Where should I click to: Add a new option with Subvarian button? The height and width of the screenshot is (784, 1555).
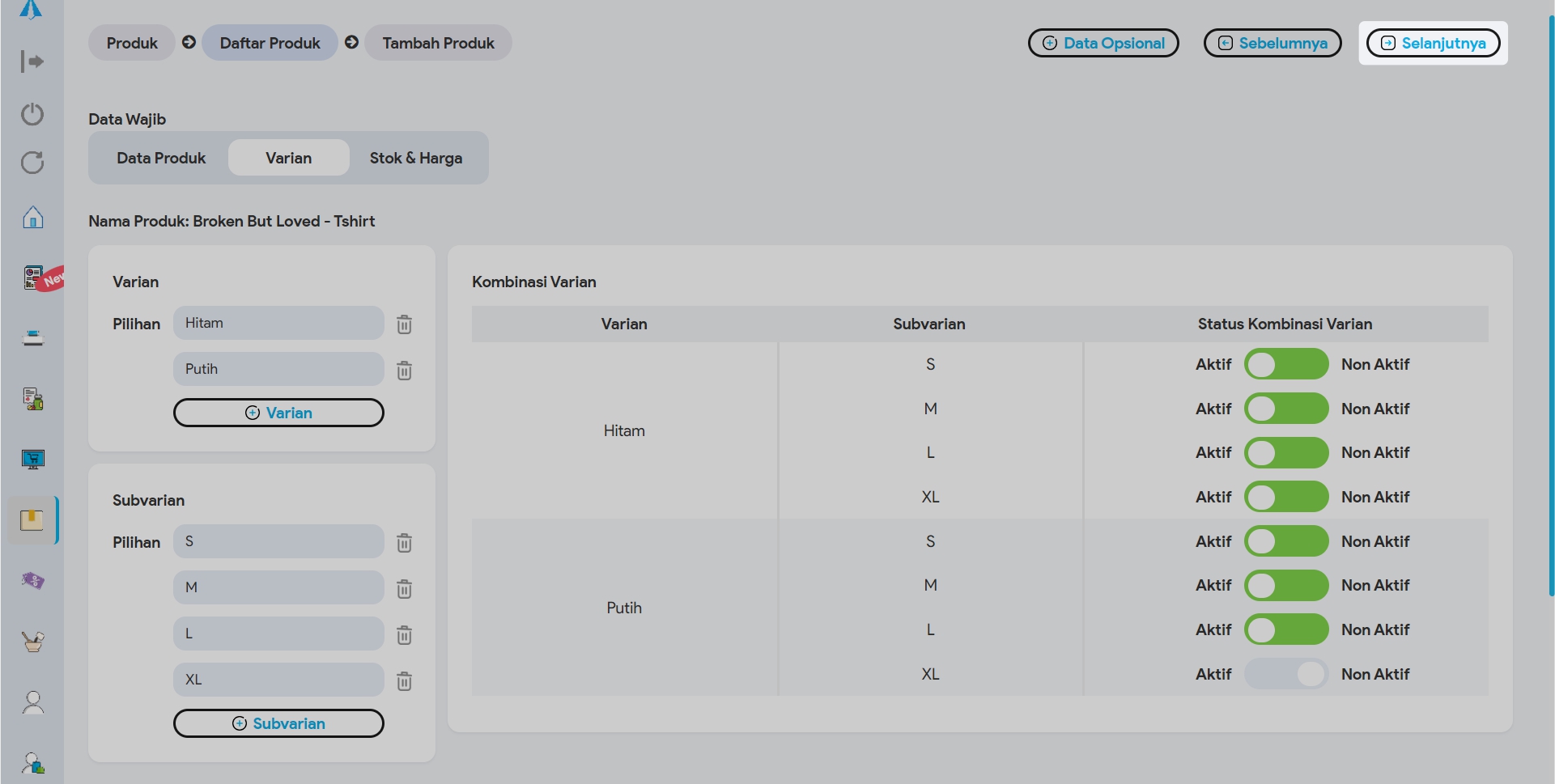tap(278, 723)
